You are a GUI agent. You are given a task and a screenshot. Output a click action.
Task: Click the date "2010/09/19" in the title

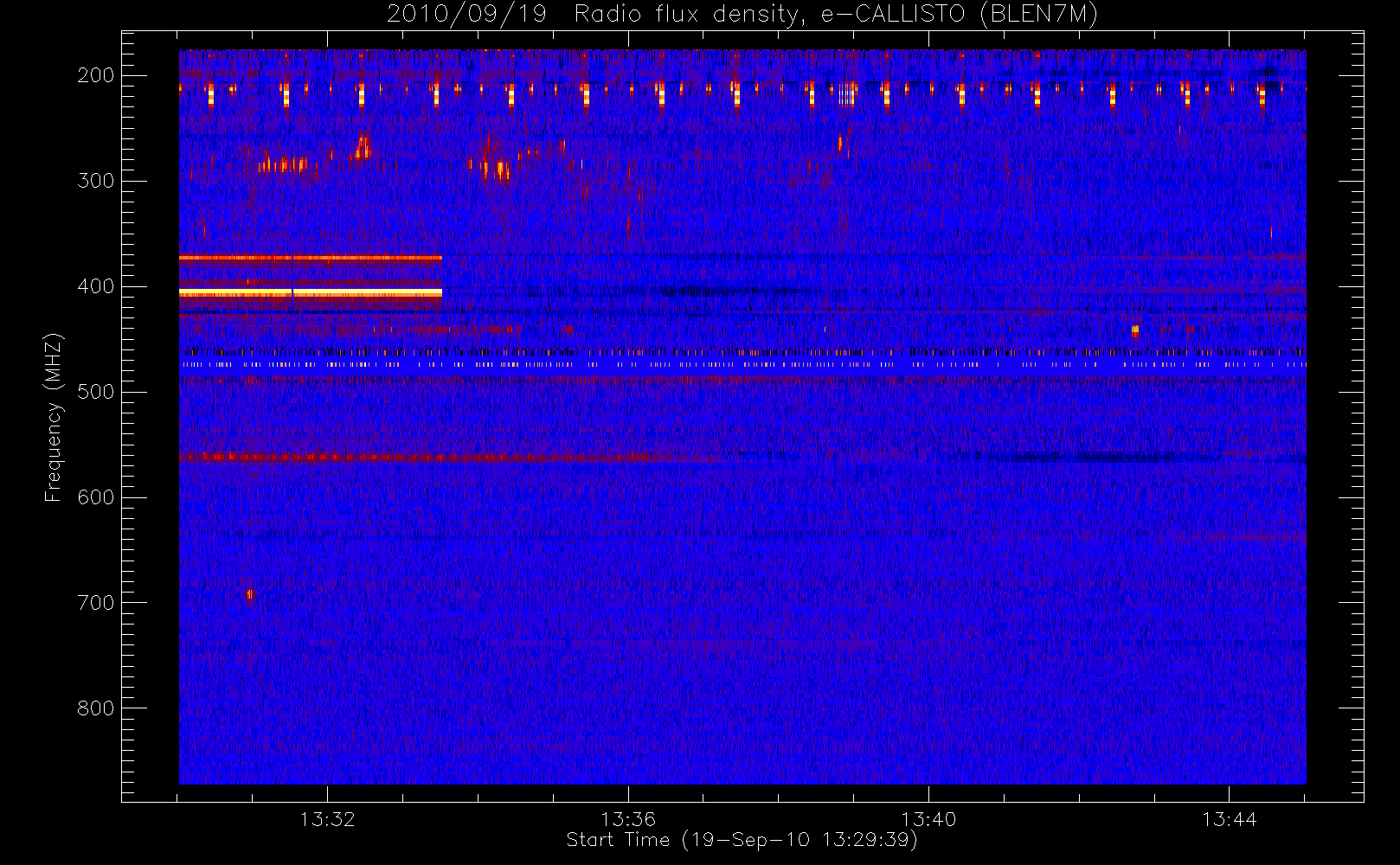click(x=466, y=14)
